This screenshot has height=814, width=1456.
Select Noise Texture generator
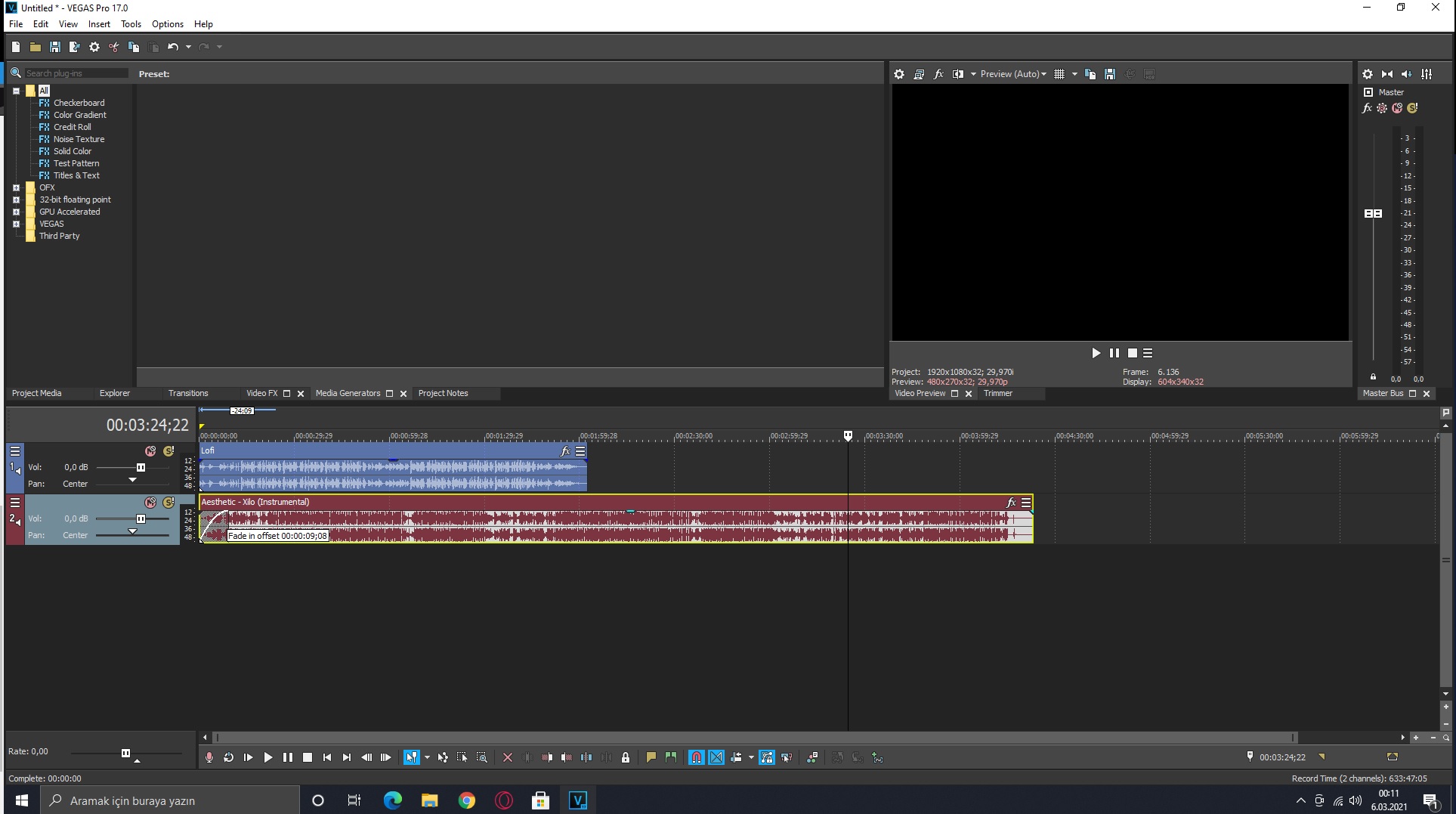(79, 139)
